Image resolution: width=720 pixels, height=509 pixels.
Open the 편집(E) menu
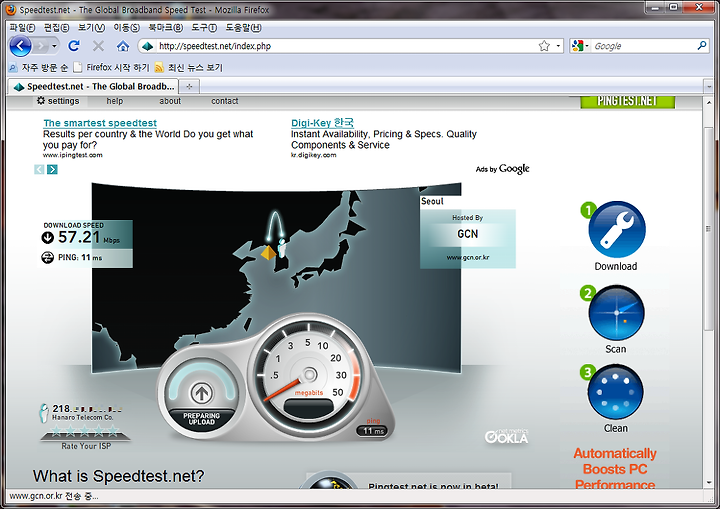pos(56,28)
